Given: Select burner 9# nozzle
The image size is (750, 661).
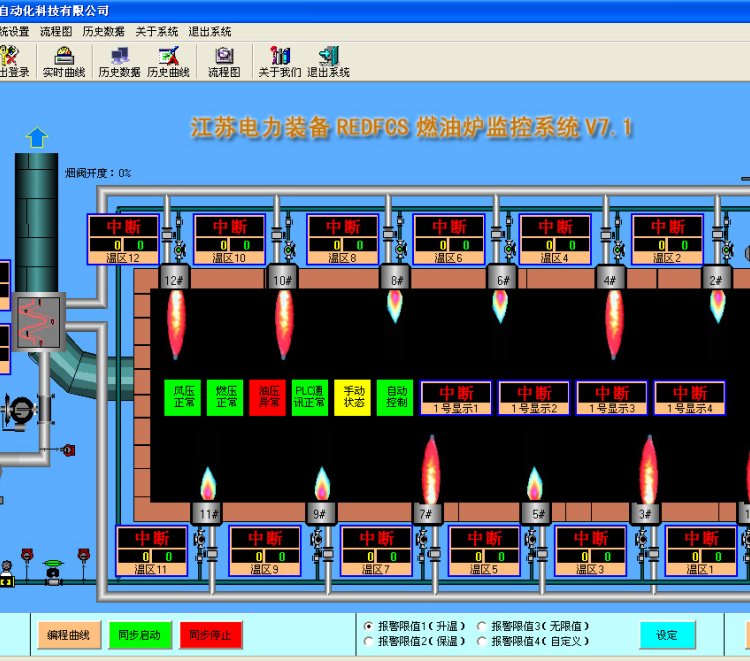Looking at the screenshot, I should tap(321, 513).
